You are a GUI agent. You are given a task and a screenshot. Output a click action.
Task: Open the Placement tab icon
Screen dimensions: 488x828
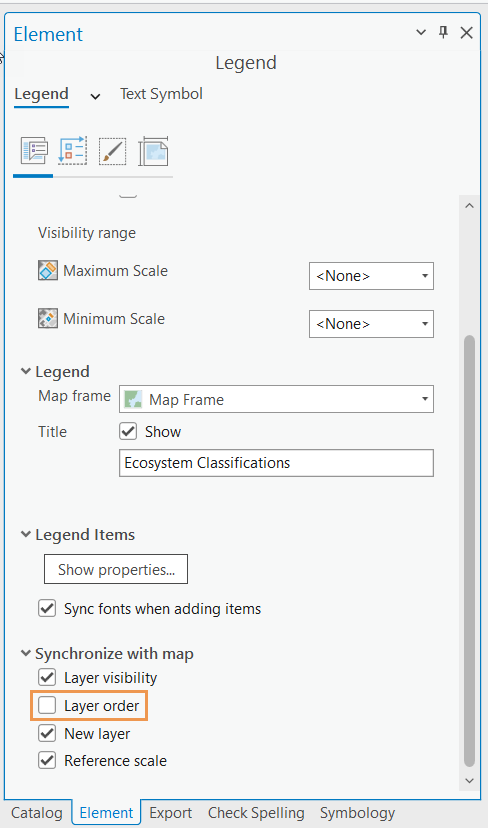click(x=153, y=152)
